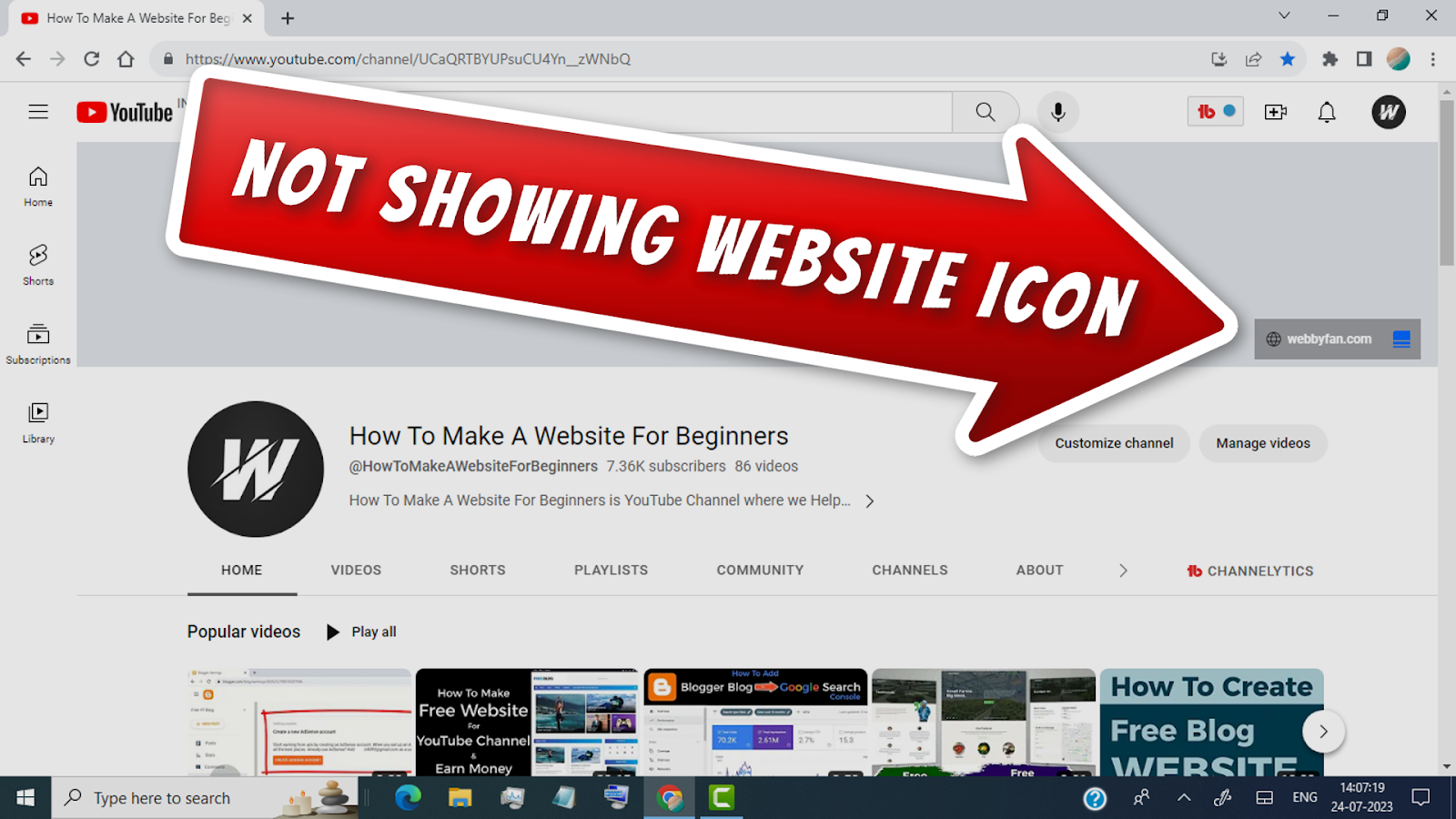The width and height of the screenshot is (1456, 819).
Task: Open Microsoft Edge from the taskbar
Action: [x=408, y=798]
